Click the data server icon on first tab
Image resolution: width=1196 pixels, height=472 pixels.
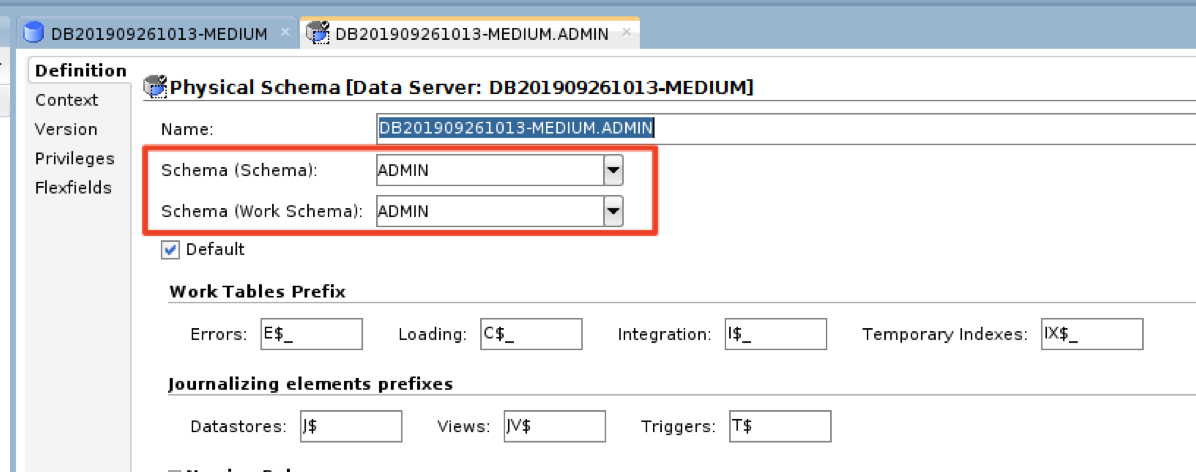click(x=34, y=33)
